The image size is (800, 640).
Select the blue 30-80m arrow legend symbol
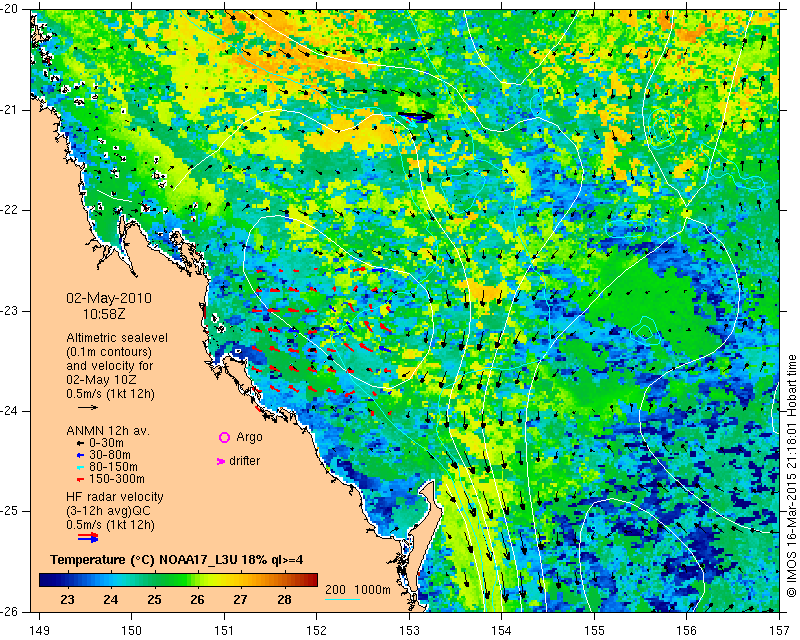[80, 455]
